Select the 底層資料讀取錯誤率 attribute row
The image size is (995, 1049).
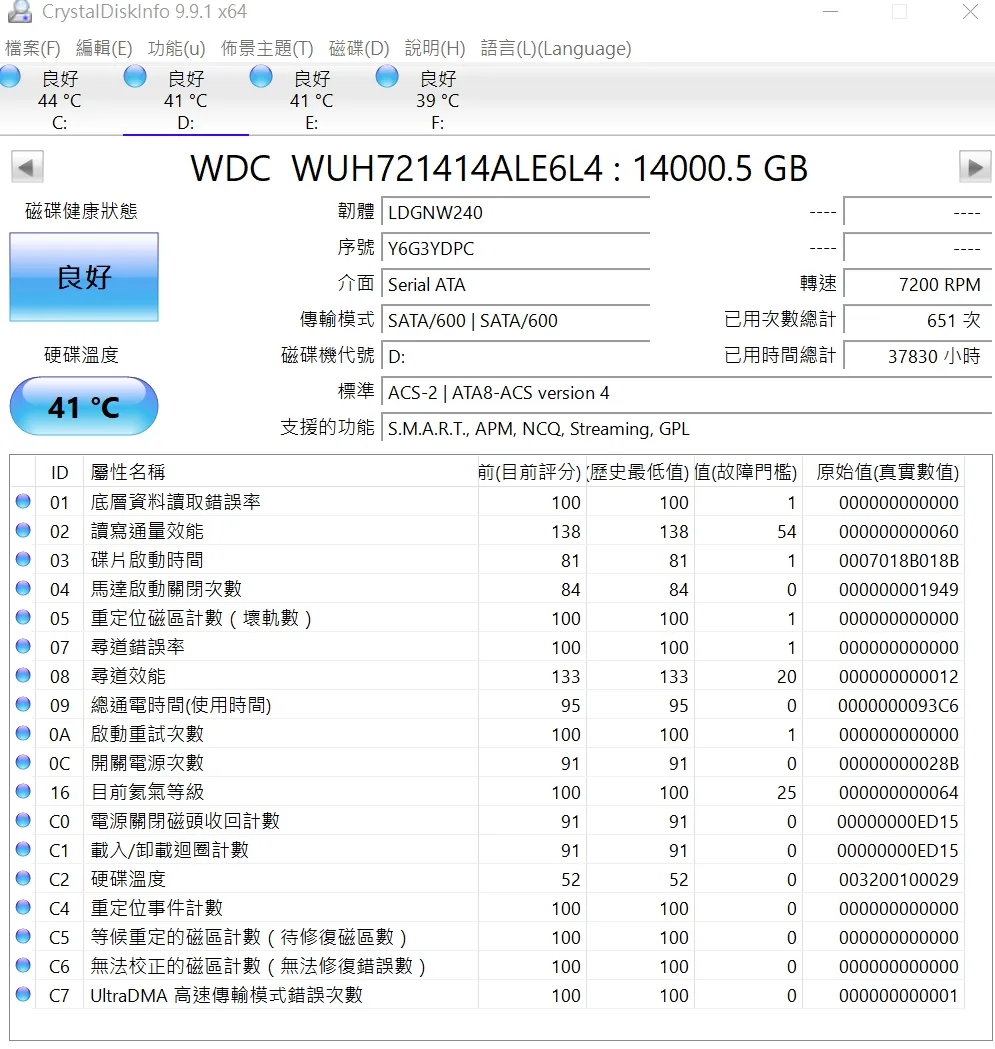click(x=488, y=502)
